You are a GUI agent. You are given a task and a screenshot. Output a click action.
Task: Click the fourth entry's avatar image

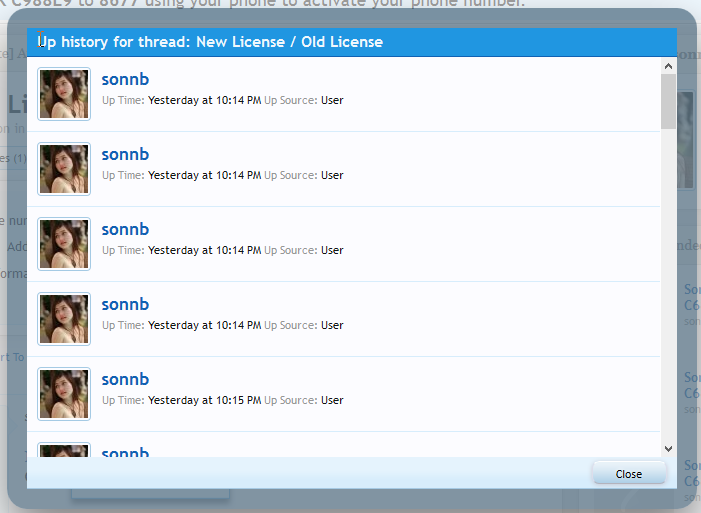64,319
